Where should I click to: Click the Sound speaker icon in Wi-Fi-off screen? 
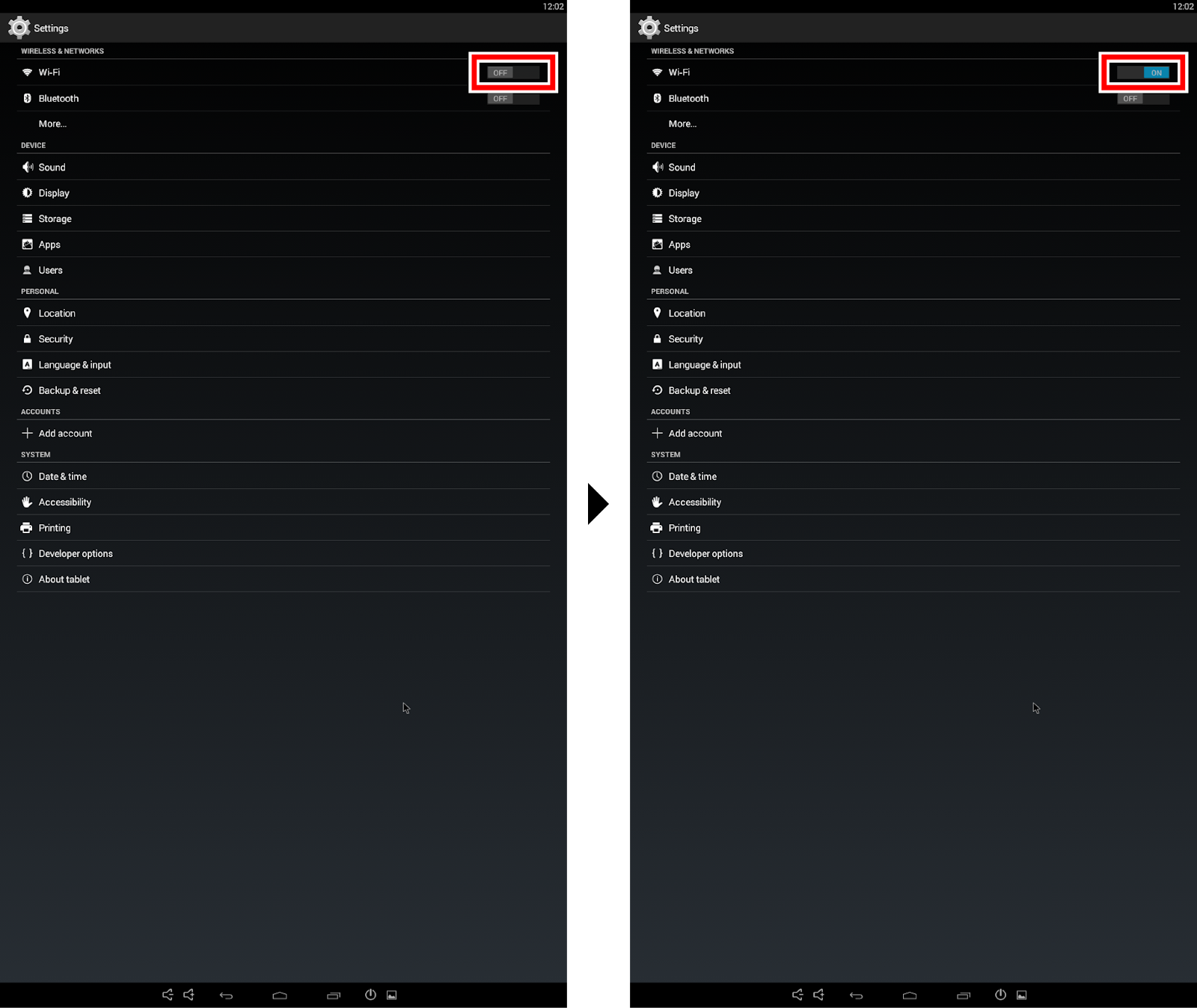coord(28,167)
